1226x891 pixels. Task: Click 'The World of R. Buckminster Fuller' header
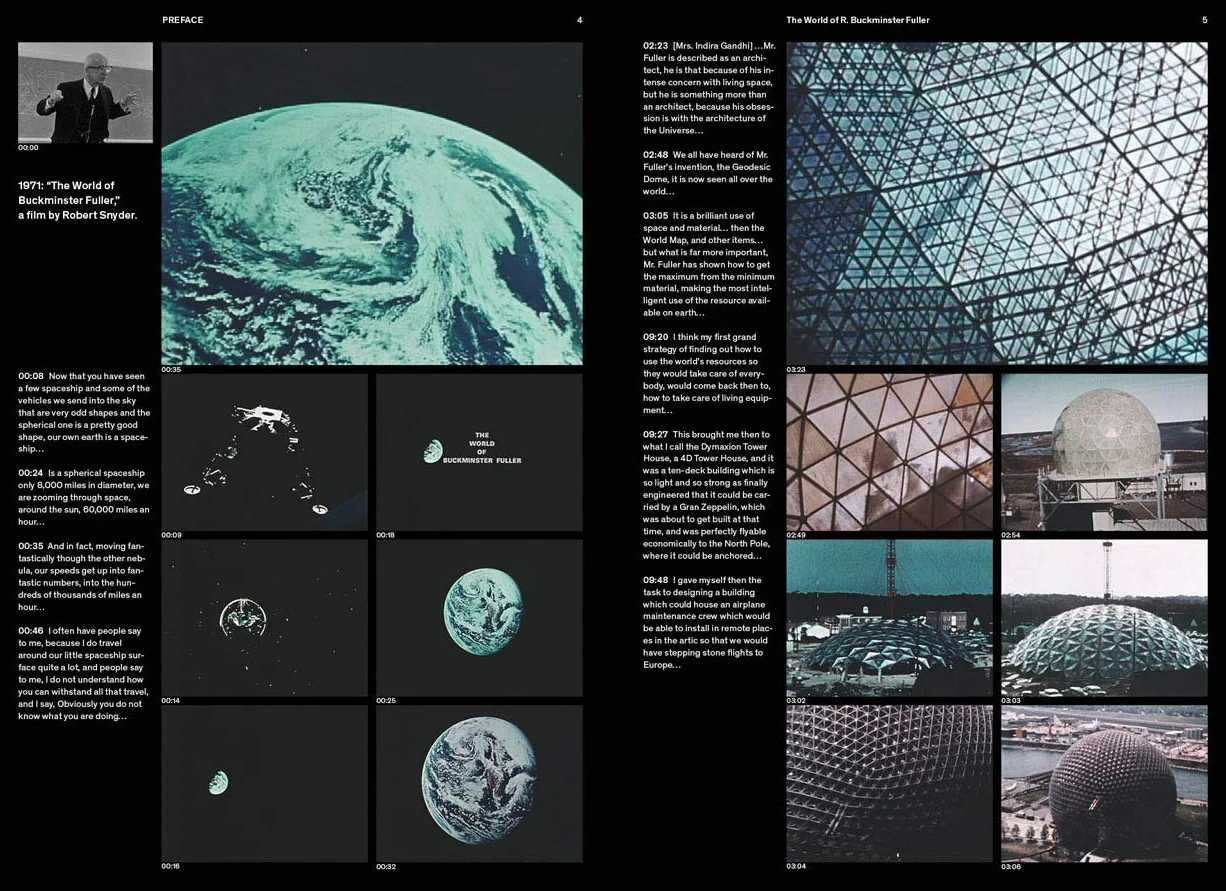pos(858,20)
